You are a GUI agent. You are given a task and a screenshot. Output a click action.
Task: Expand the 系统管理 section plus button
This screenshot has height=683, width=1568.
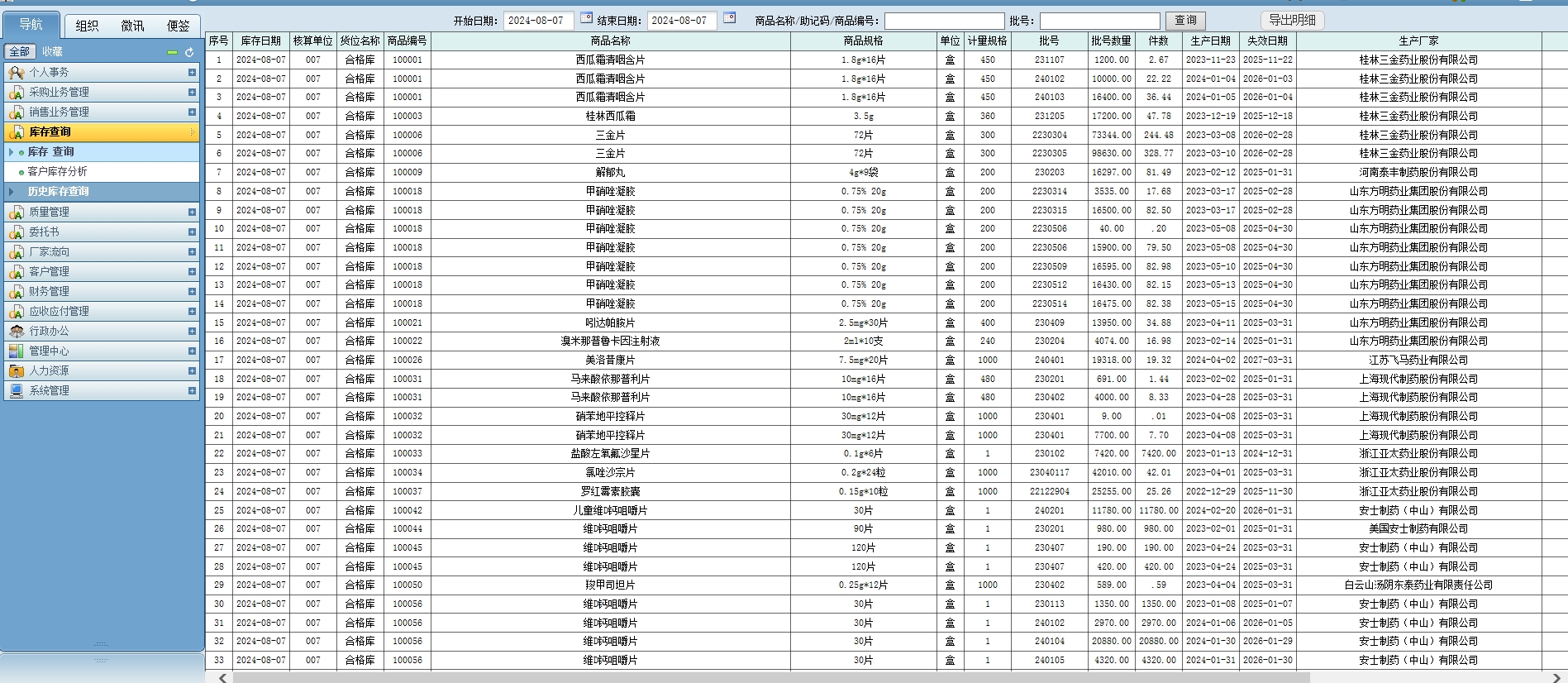[x=192, y=391]
